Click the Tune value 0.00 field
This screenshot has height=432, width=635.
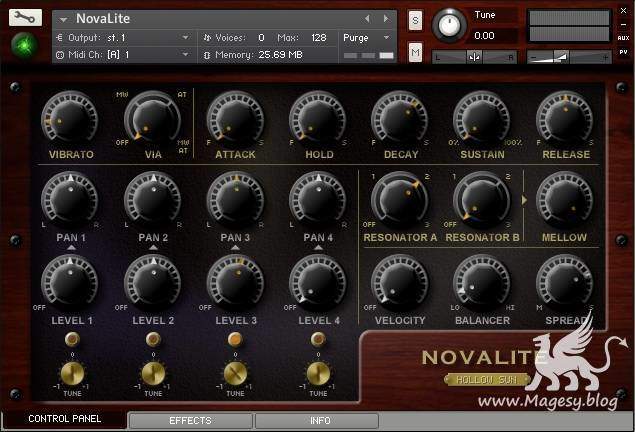(484, 36)
